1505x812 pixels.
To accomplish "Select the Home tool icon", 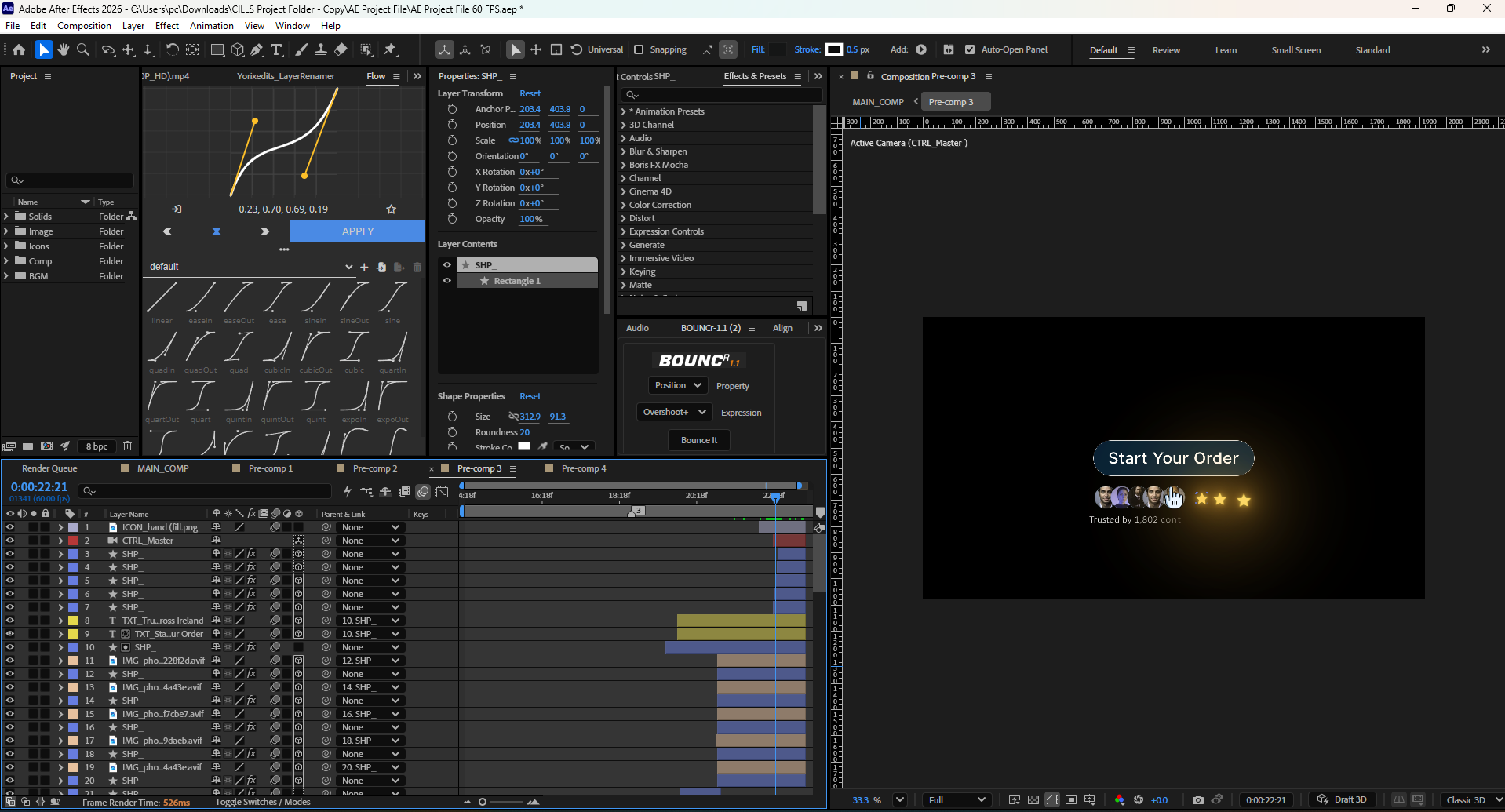I will tap(19, 49).
